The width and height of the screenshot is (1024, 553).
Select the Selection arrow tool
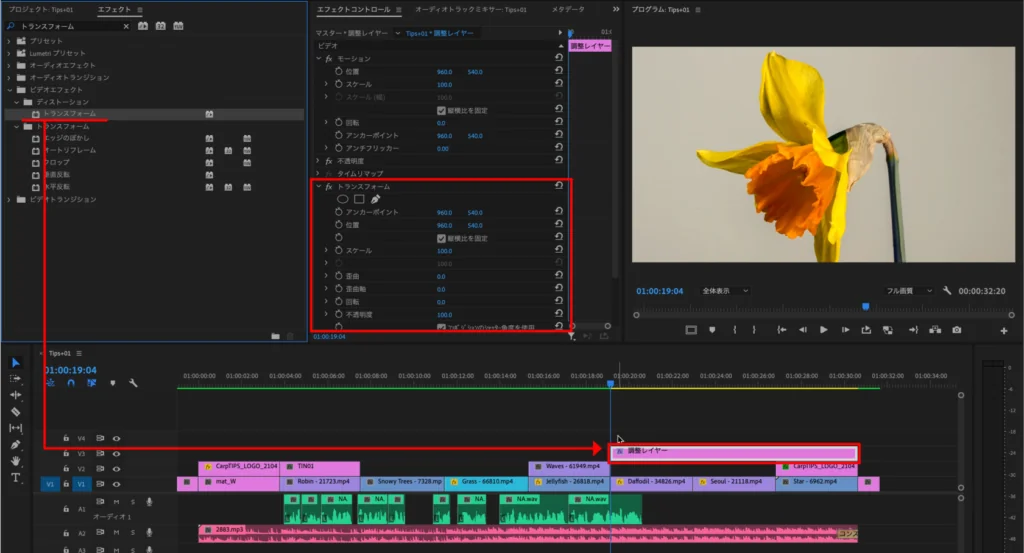[15, 362]
